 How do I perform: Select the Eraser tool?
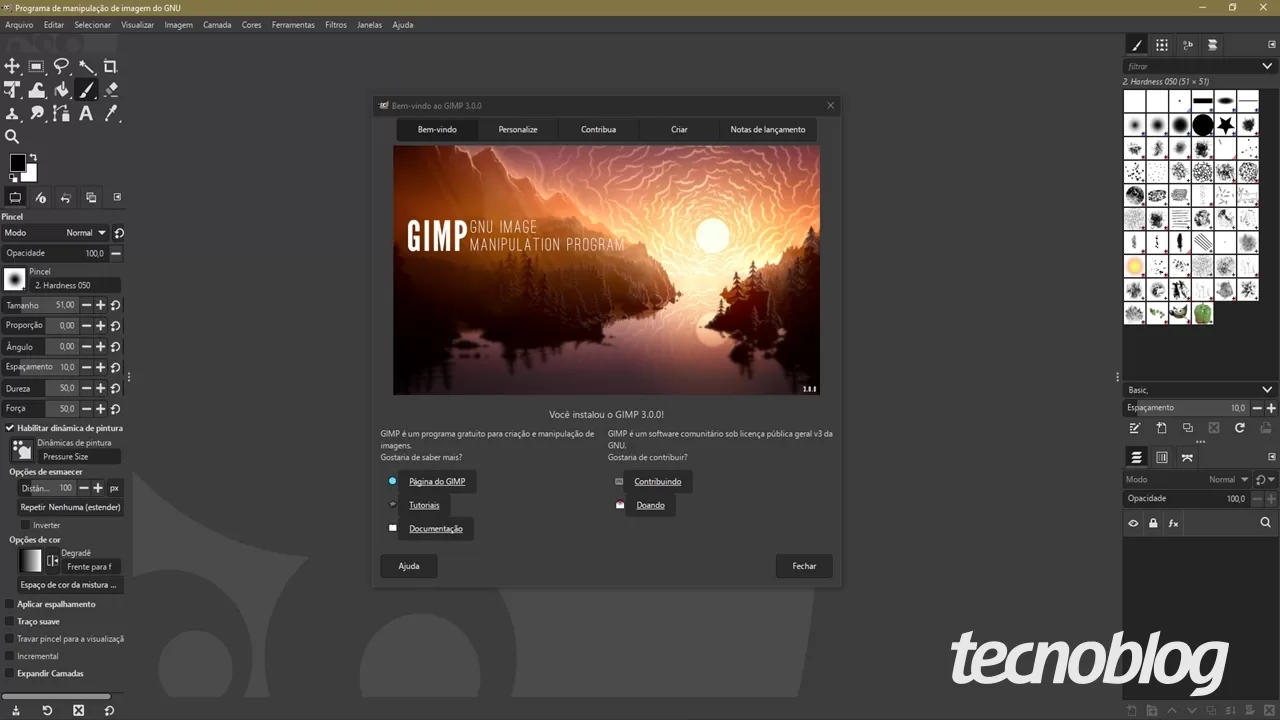tap(111, 90)
